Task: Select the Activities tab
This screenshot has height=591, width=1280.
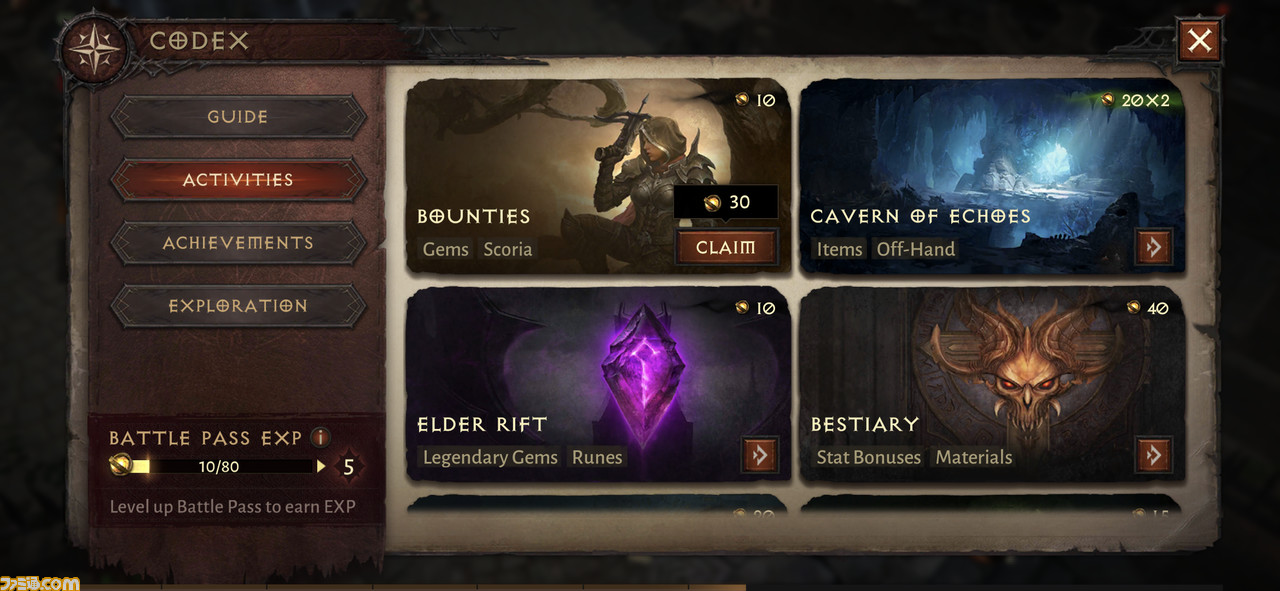Action: tap(238, 180)
